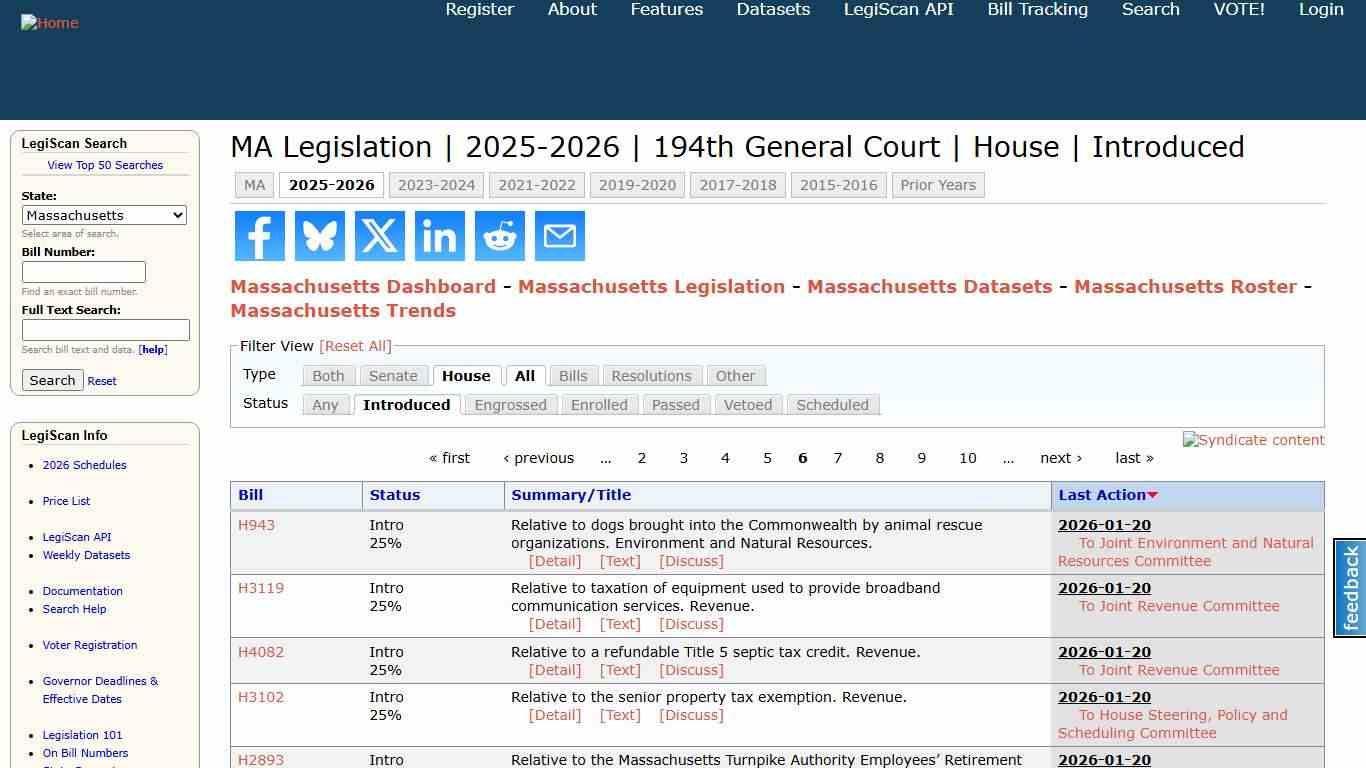This screenshot has width=1366, height=768.
Task: Open bill H943 details
Action: [x=256, y=524]
